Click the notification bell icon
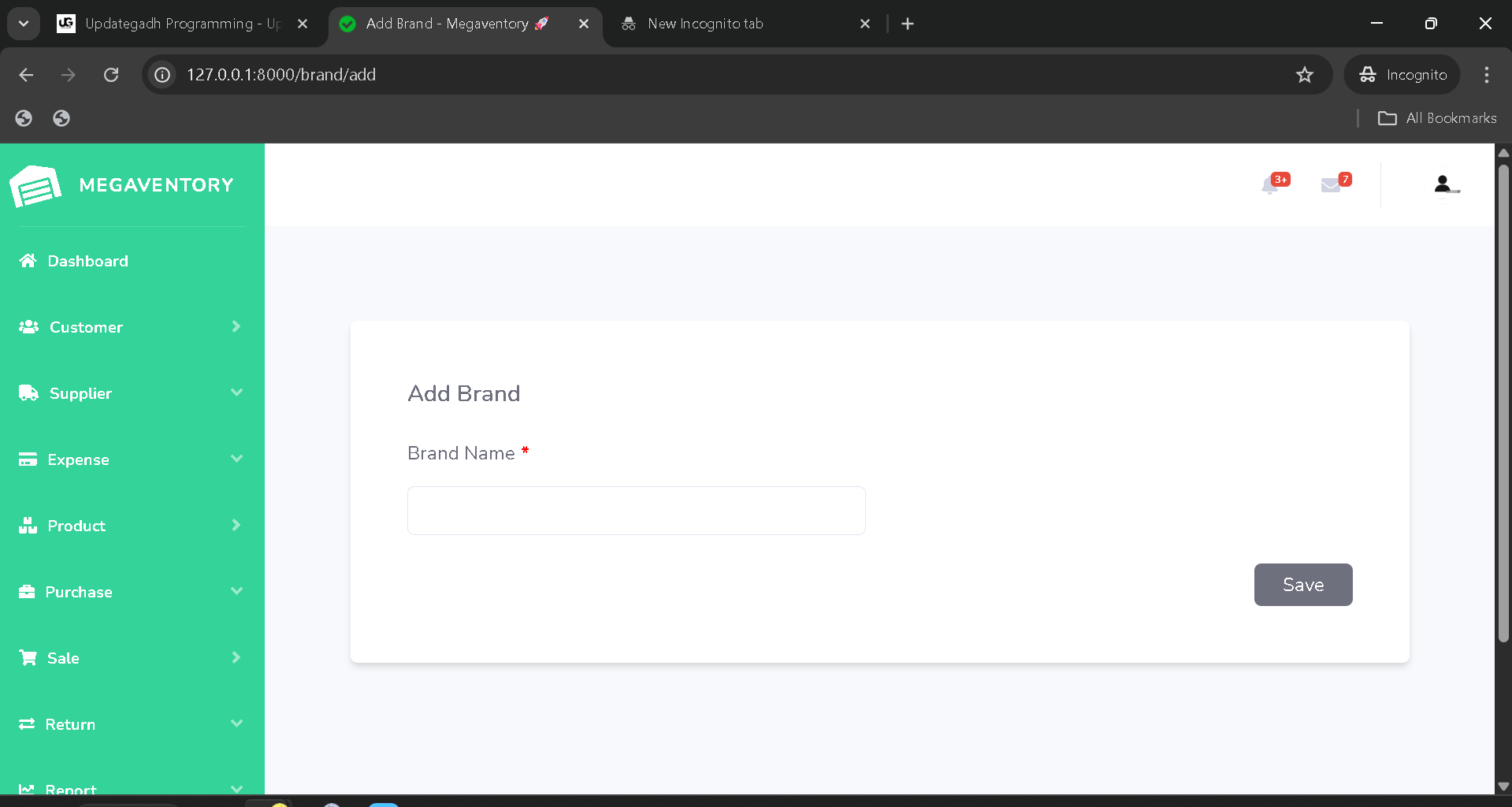Viewport: 1512px width, 807px height. pyautogui.click(x=1270, y=185)
